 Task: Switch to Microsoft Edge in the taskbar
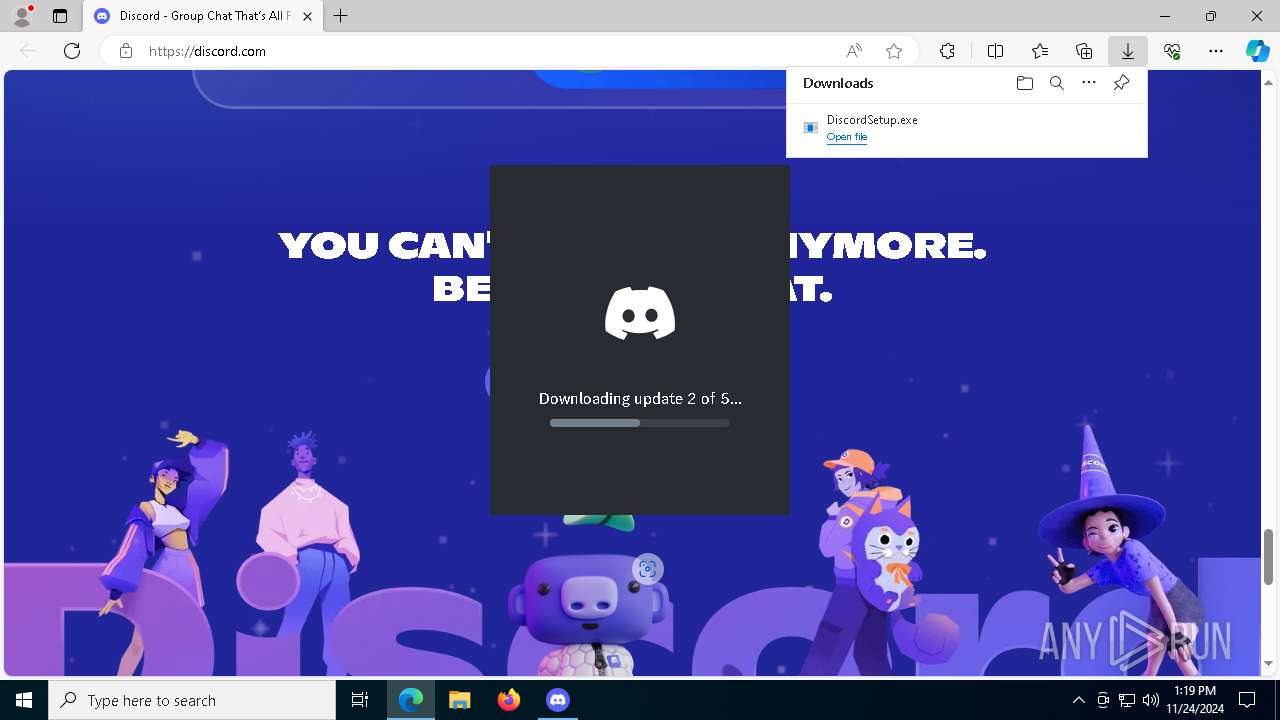(x=411, y=700)
